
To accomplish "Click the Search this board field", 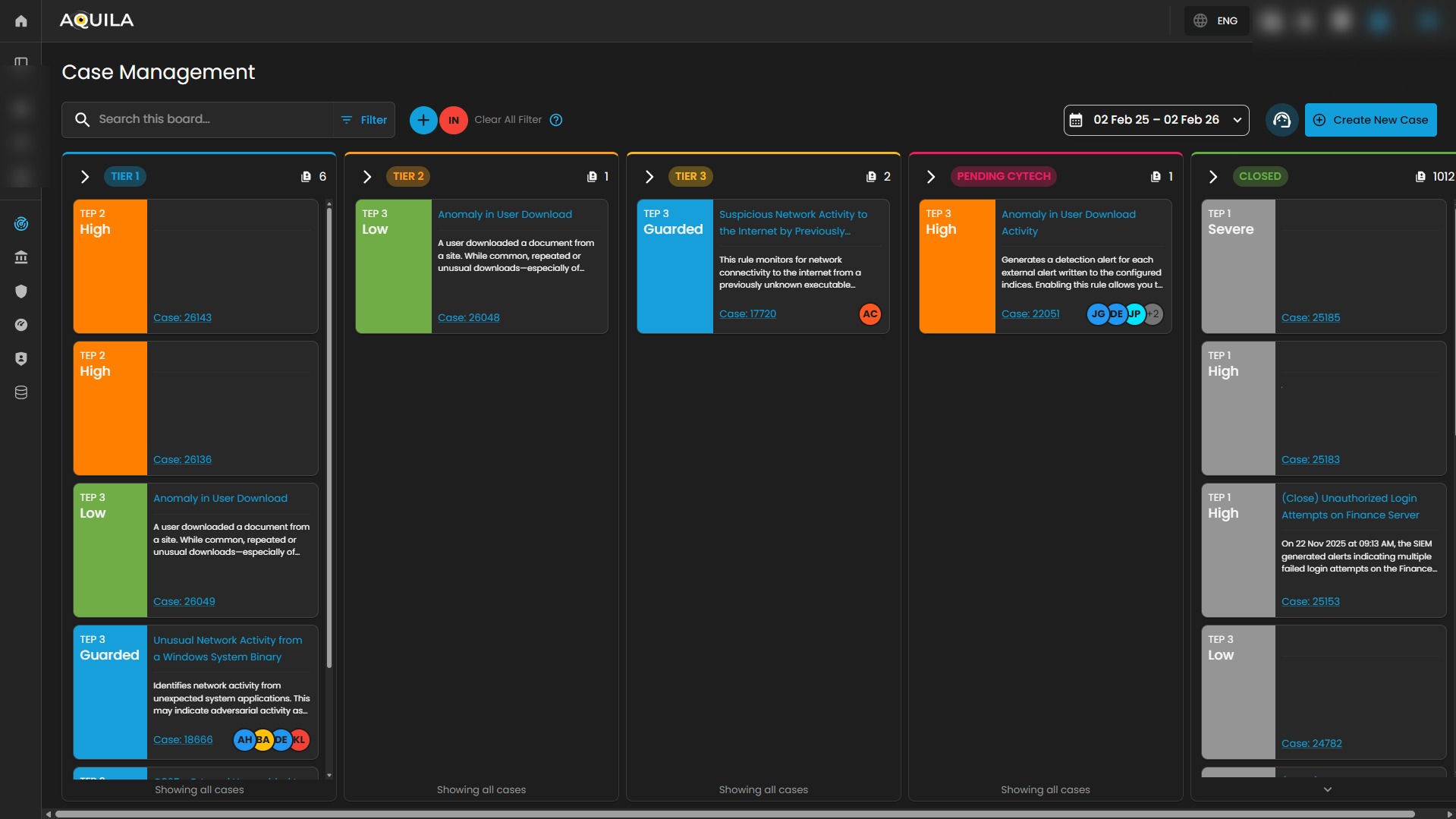I will pyautogui.click(x=205, y=119).
